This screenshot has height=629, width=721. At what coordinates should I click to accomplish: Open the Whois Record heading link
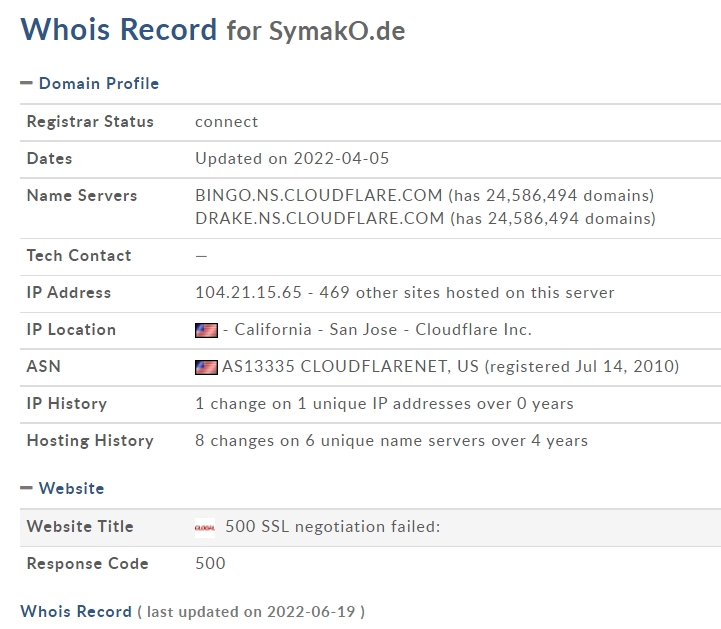[x=76, y=611]
